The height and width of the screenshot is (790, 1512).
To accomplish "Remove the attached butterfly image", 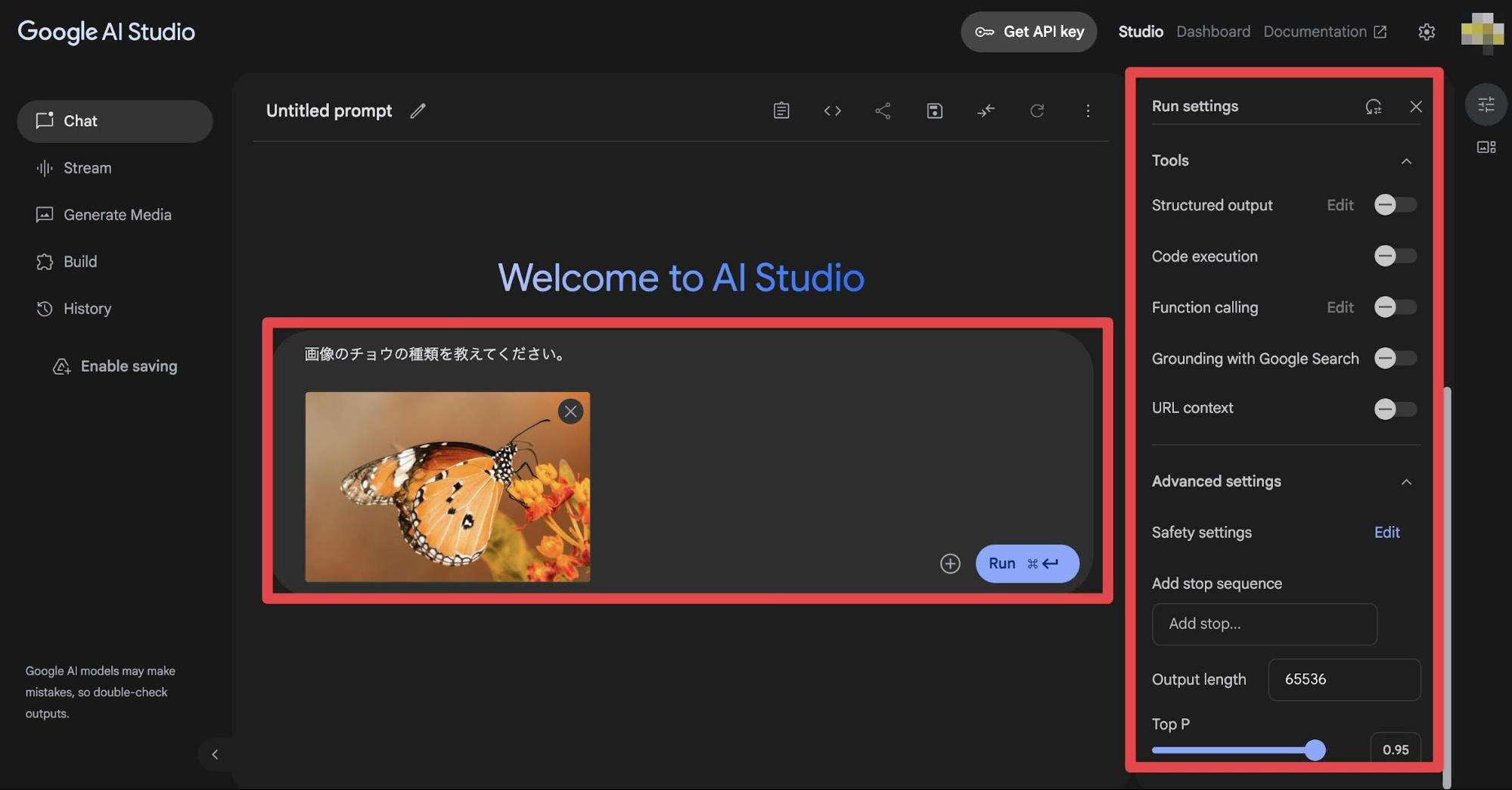I will pos(570,412).
